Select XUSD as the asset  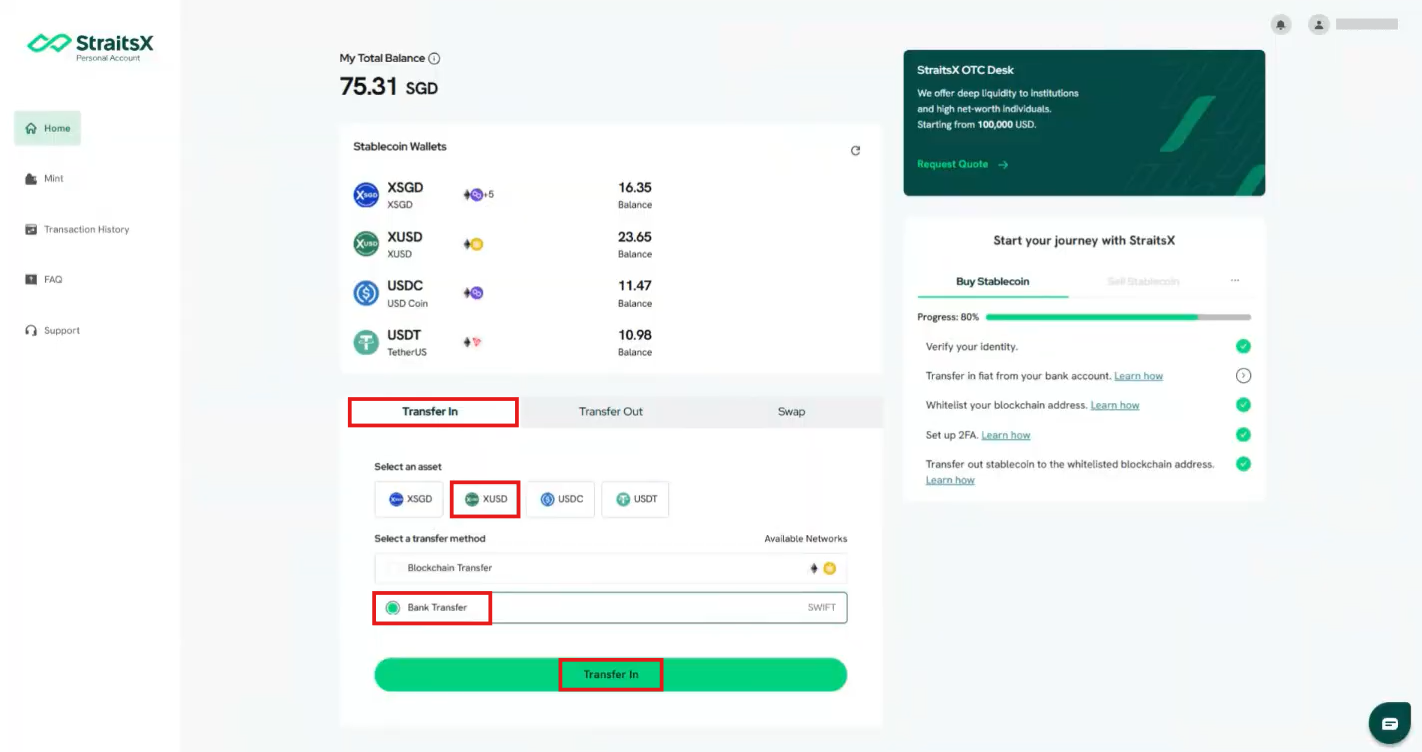tap(485, 499)
